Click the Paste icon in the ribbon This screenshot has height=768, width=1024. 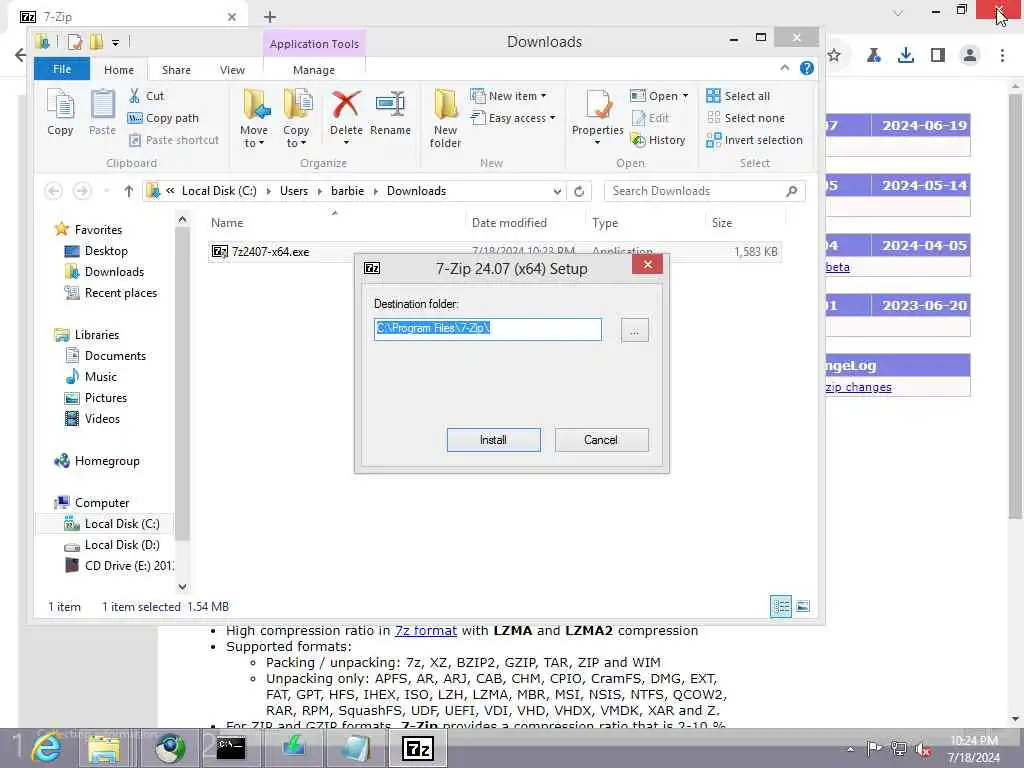(x=102, y=112)
